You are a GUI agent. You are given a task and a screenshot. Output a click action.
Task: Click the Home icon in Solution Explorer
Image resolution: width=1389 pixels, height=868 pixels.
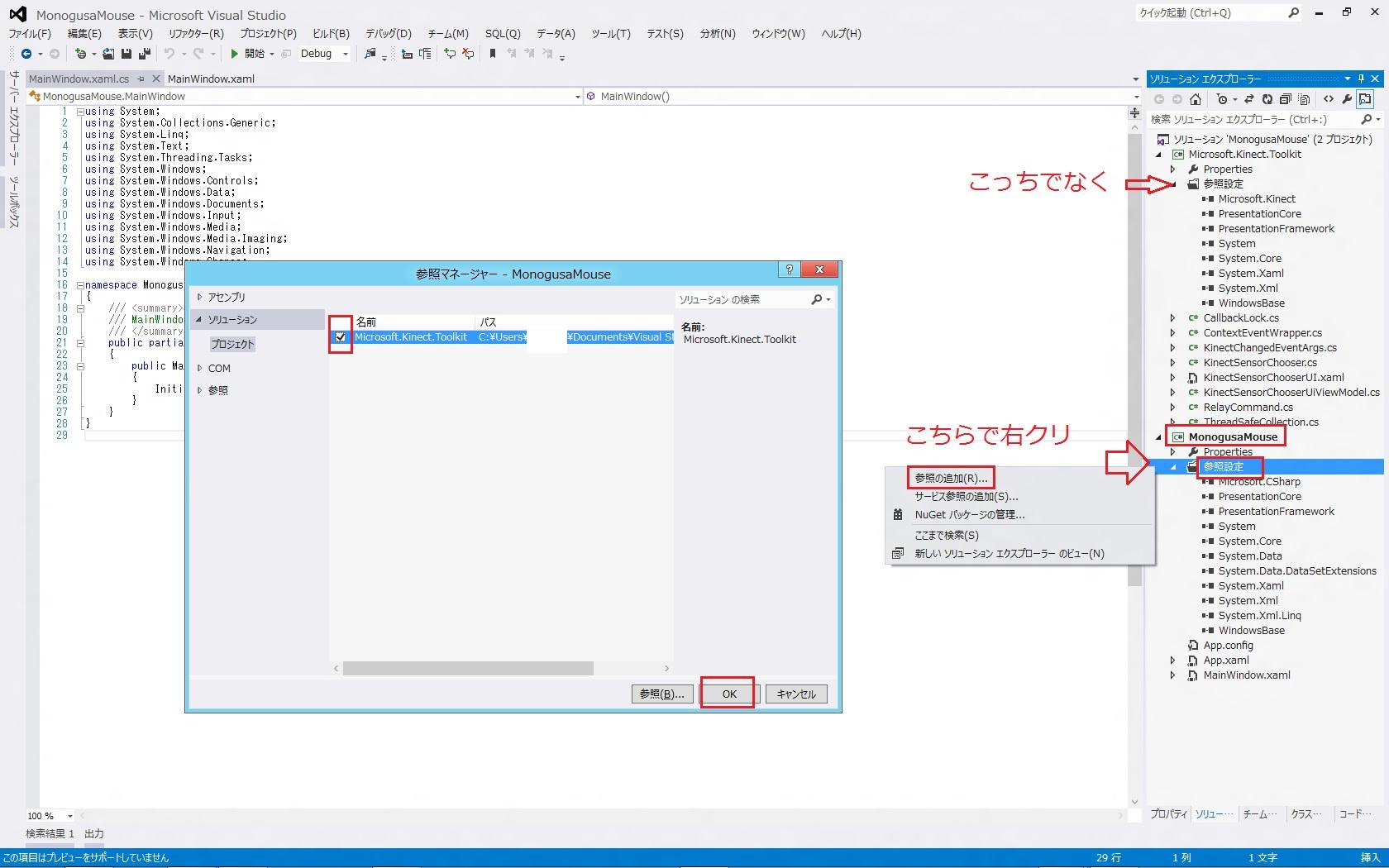(x=1196, y=99)
